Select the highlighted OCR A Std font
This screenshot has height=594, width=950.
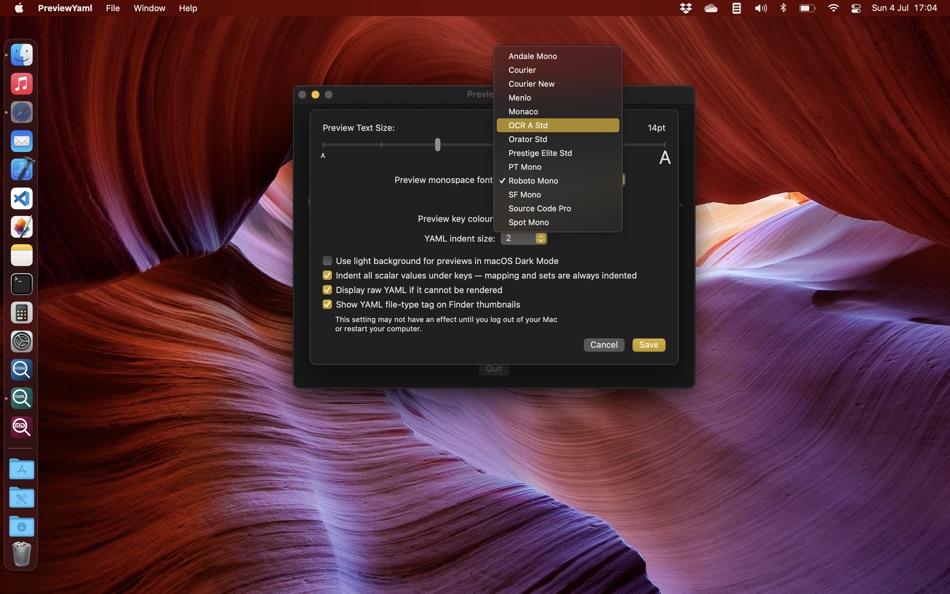[x=558, y=125]
